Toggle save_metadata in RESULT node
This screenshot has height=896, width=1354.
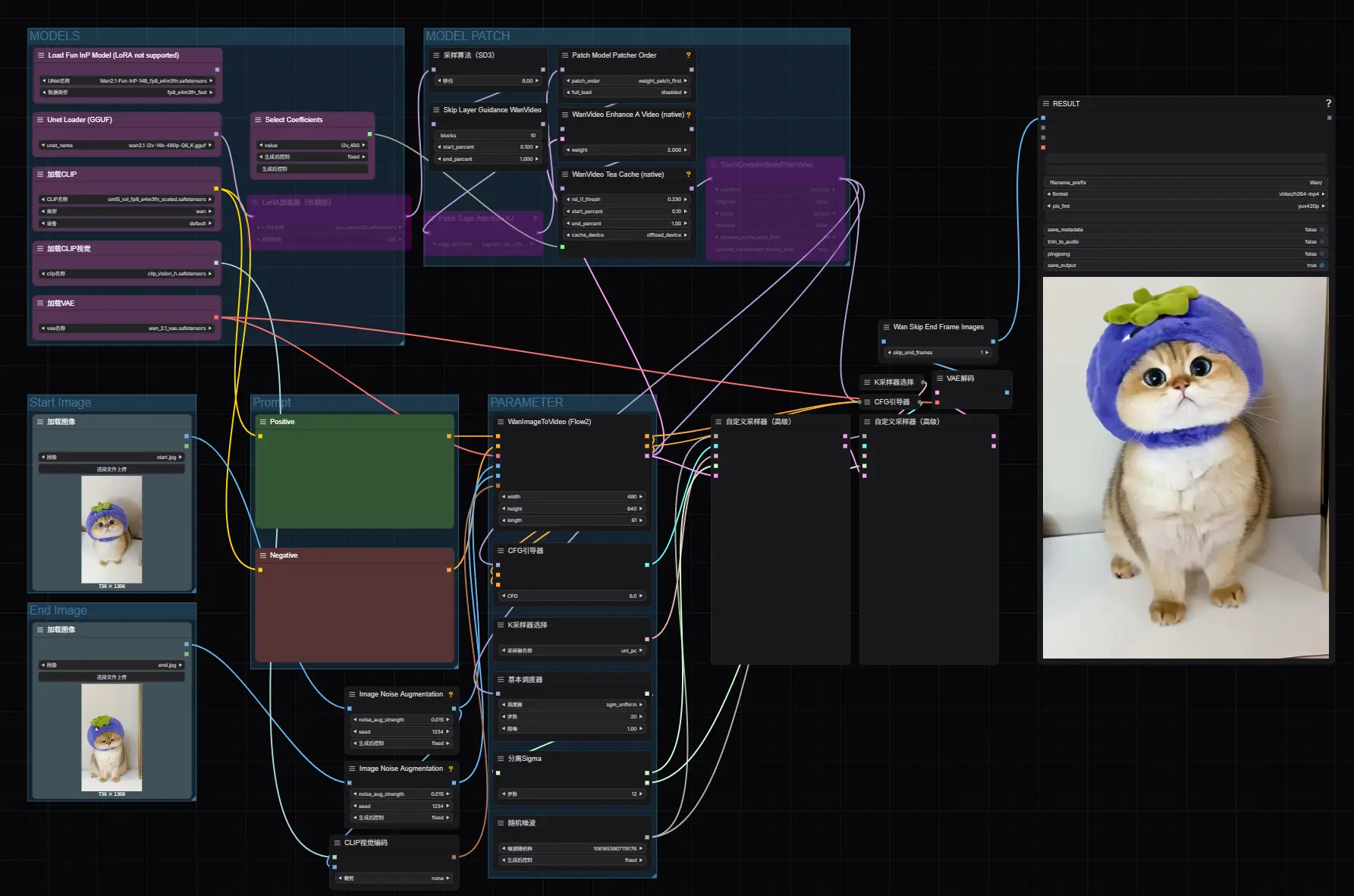coord(1186,230)
